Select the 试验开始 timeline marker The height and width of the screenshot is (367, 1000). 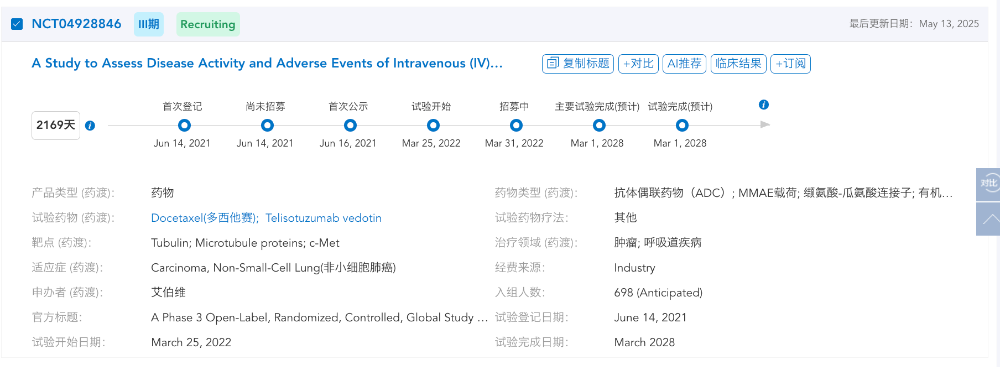tap(433, 125)
